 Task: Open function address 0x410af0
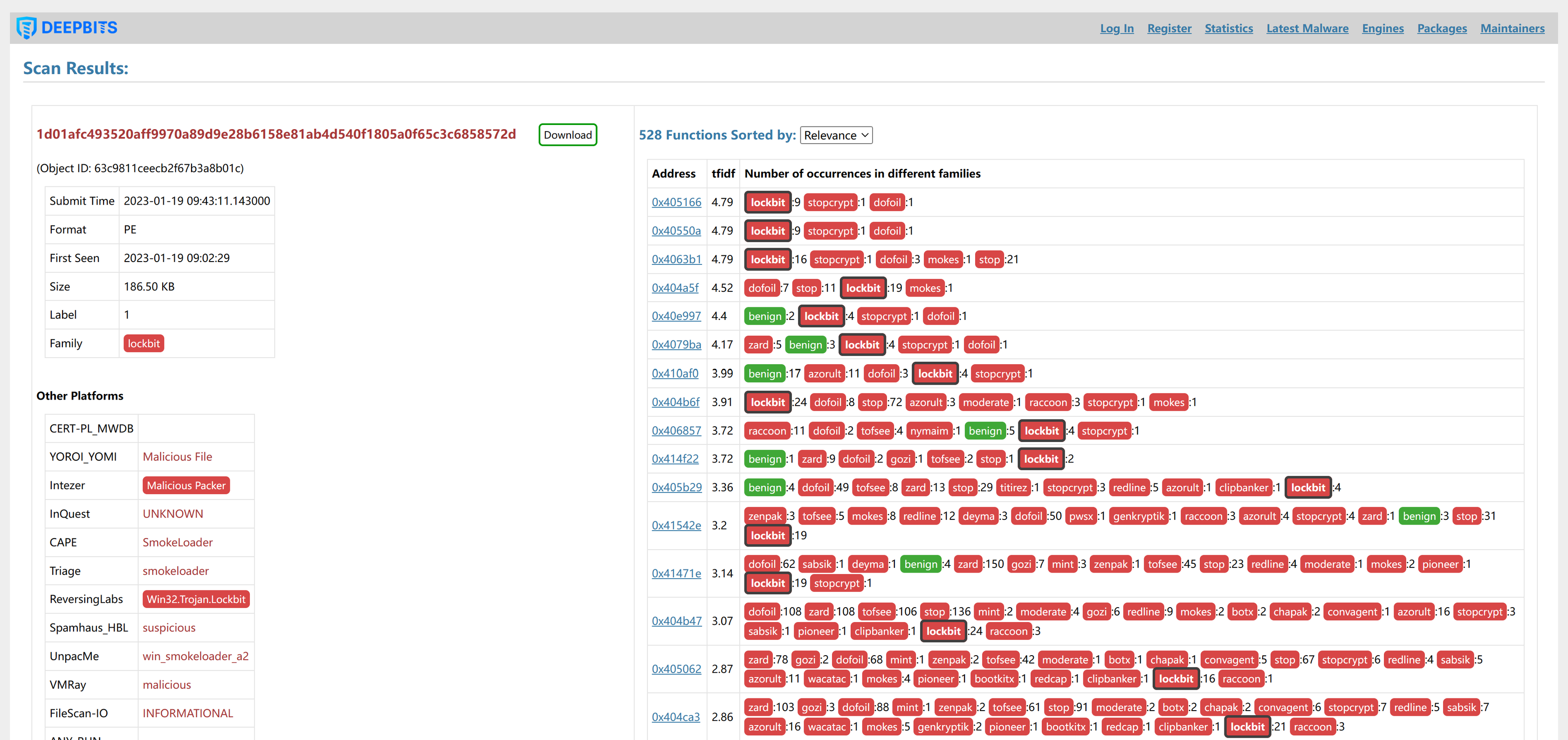[x=675, y=373]
